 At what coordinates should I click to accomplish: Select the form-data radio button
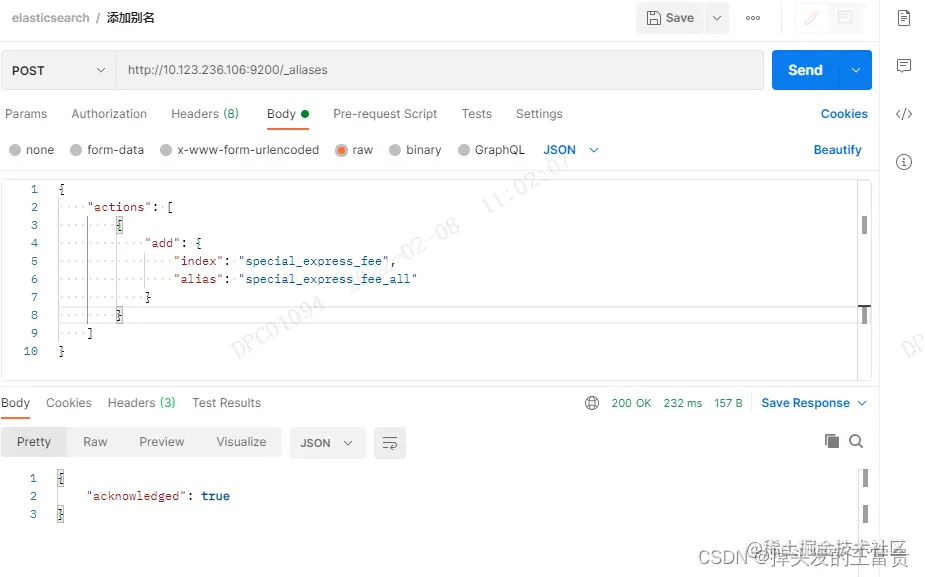coord(76,150)
